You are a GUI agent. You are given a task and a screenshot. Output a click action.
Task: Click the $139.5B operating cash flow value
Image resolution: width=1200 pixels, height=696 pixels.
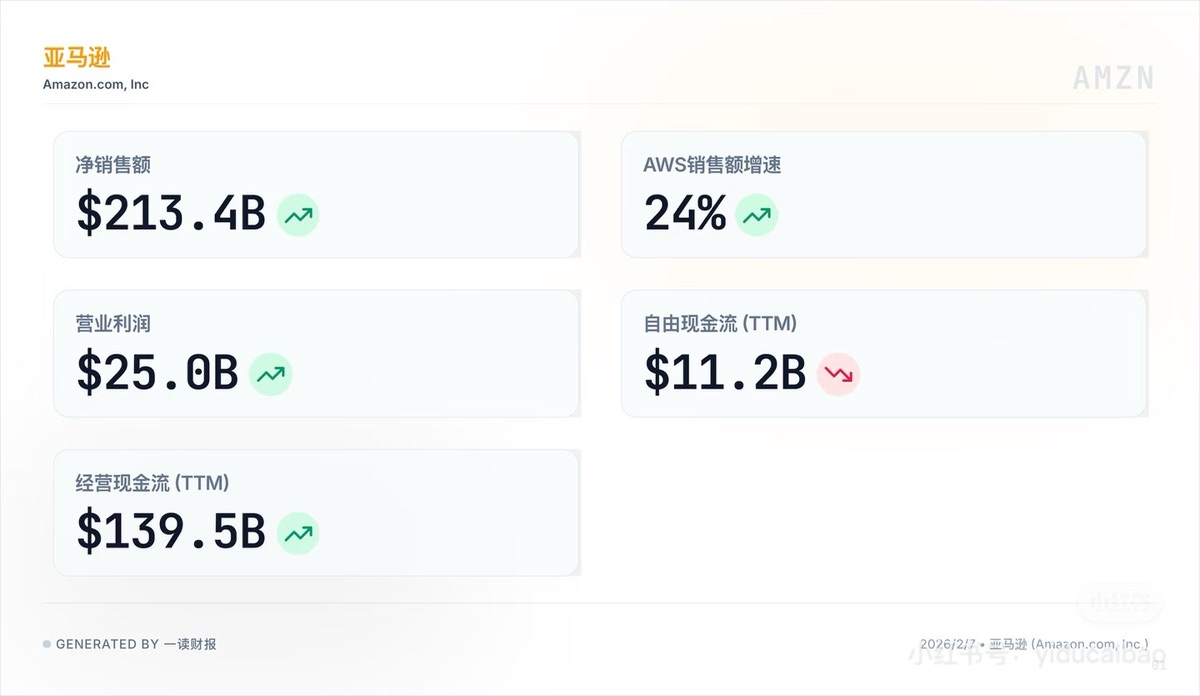tap(171, 532)
